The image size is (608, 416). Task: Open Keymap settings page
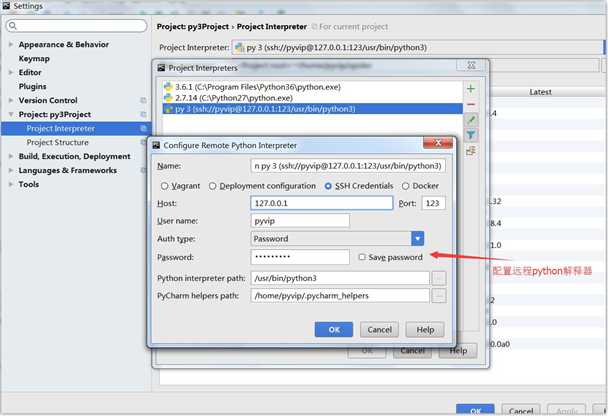click(34, 59)
